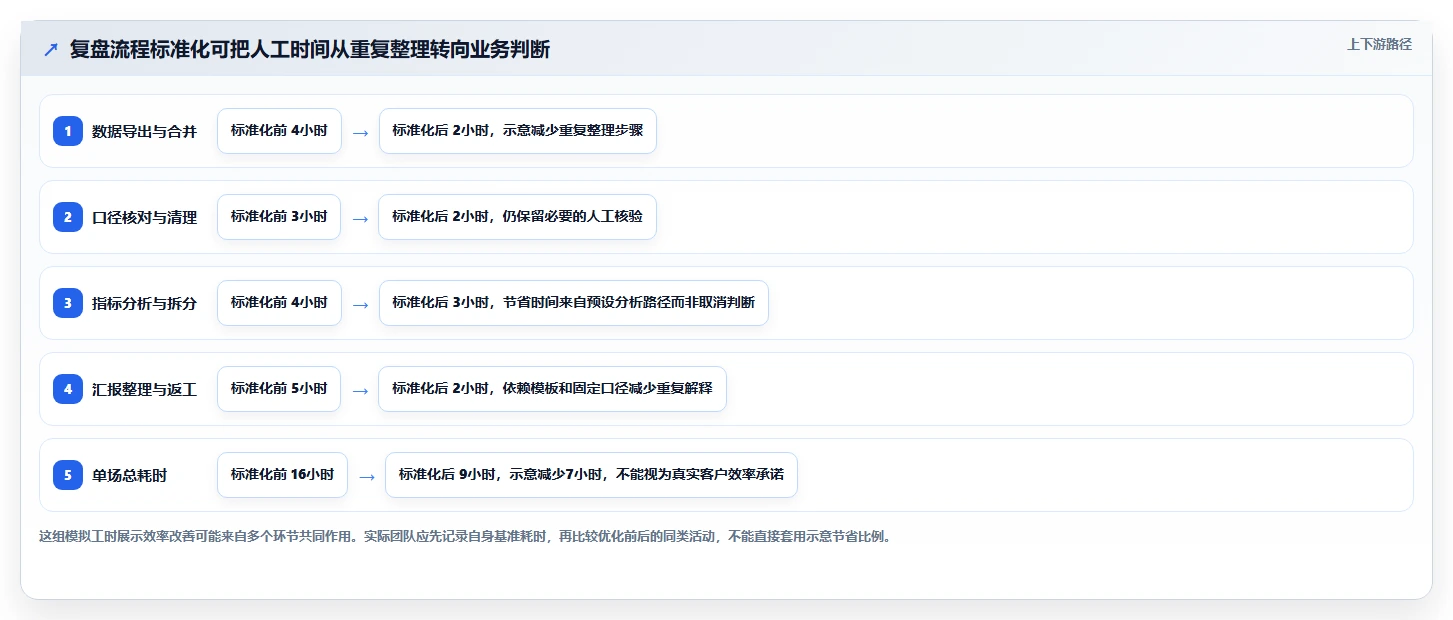Click the 标准化前 16小时 chip
Viewport: 1453px width, 620px height.
coord(282,475)
